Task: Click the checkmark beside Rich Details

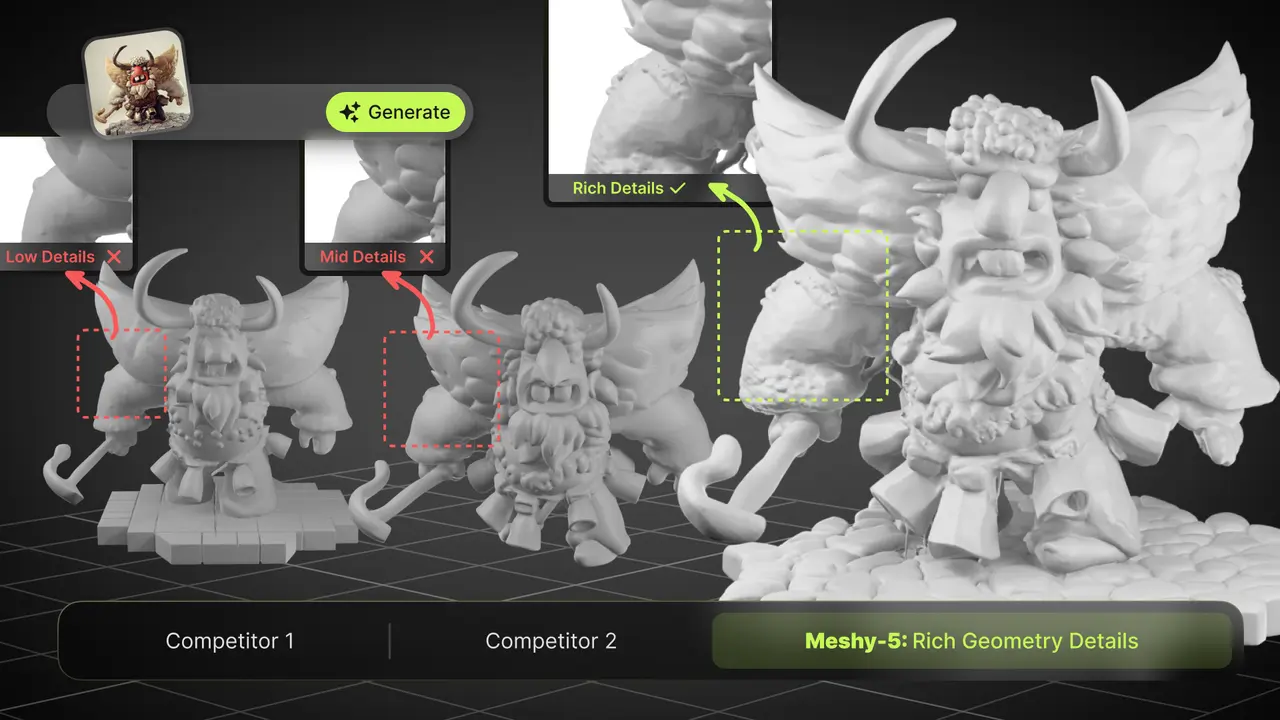Action: coord(678,188)
